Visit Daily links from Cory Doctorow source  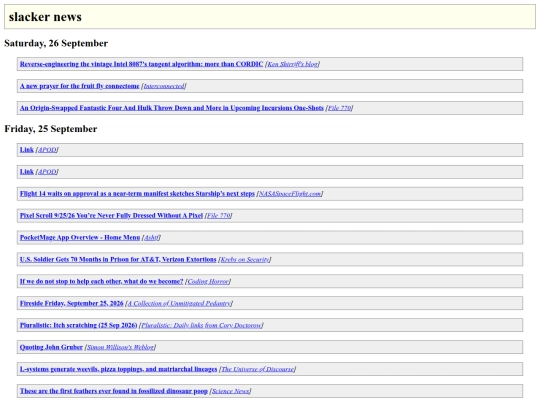[201, 325]
